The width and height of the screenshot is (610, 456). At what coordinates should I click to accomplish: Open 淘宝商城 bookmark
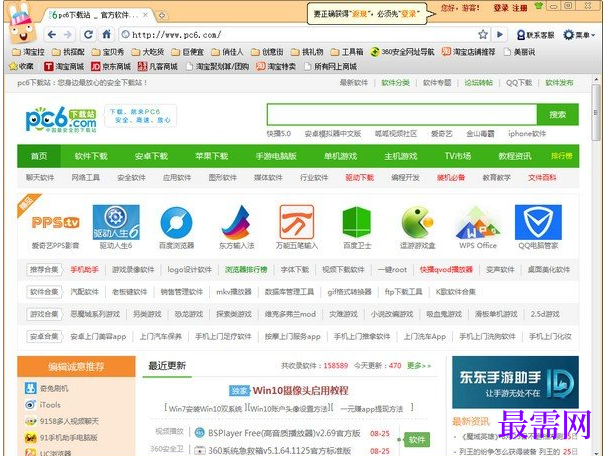64,67
